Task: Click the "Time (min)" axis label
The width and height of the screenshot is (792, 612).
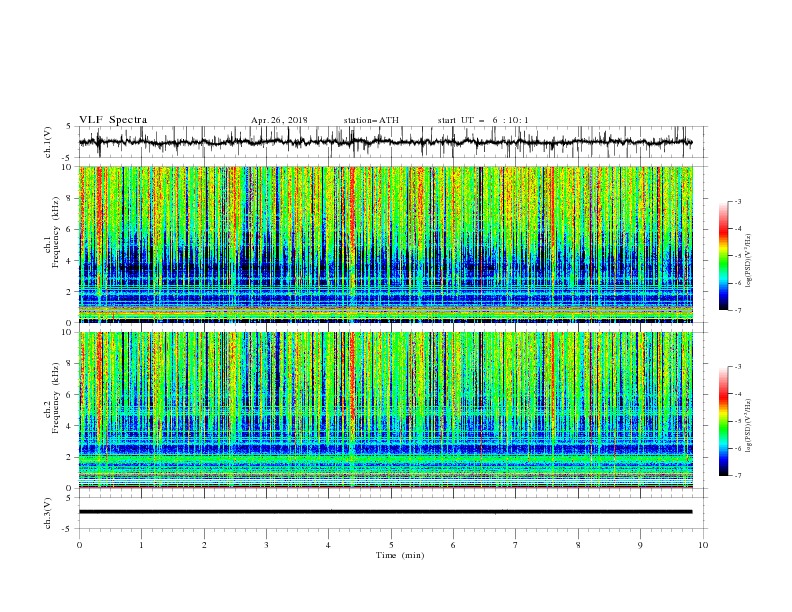Action: point(400,555)
